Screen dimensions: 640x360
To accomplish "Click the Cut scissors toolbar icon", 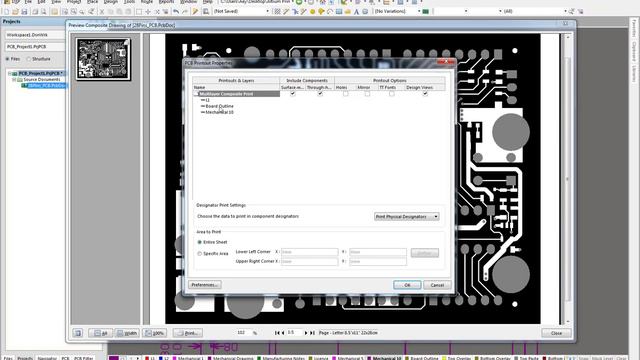I will click(102, 12).
